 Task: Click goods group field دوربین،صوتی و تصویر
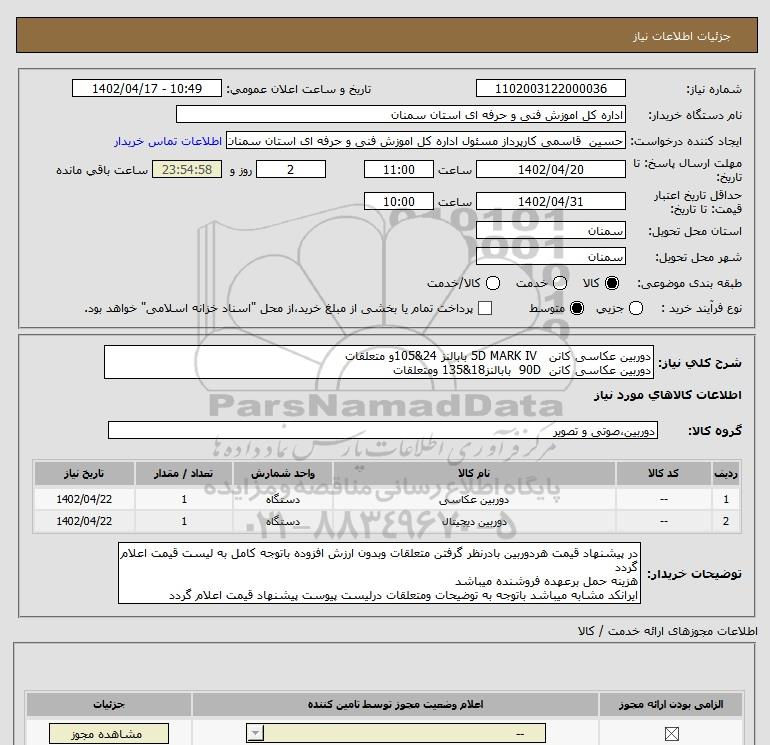[383, 430]
